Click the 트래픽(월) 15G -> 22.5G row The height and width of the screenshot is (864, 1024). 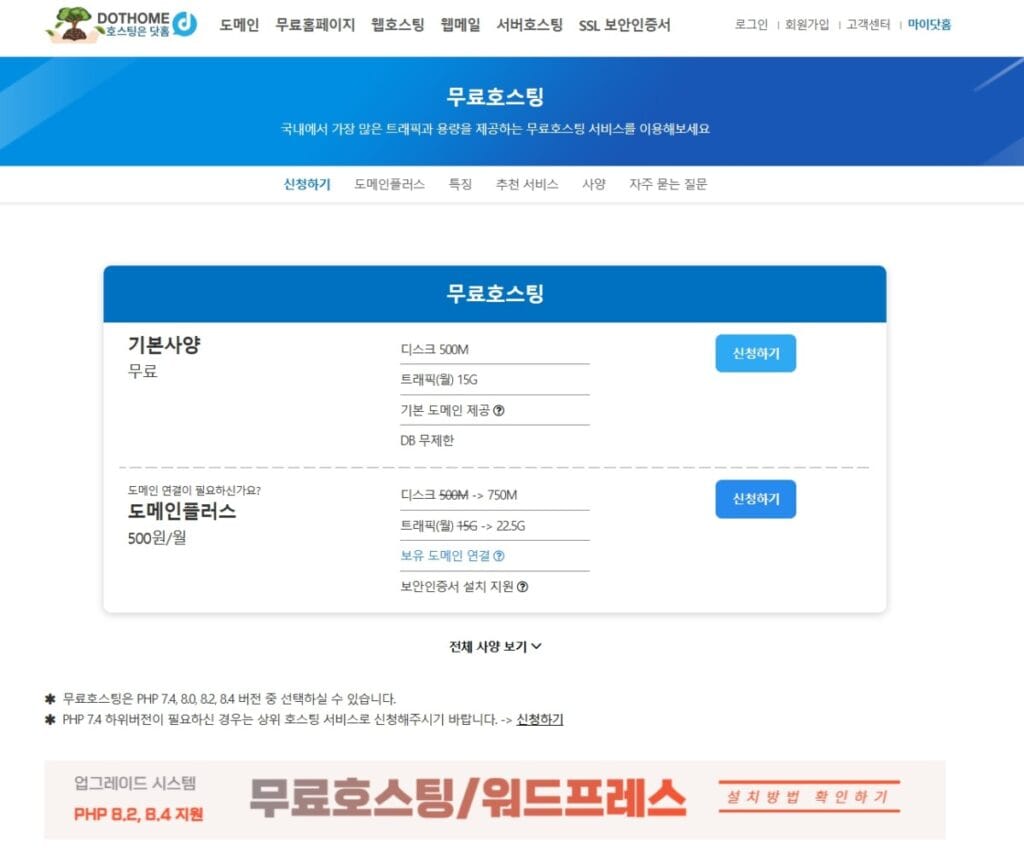point(494,526)
